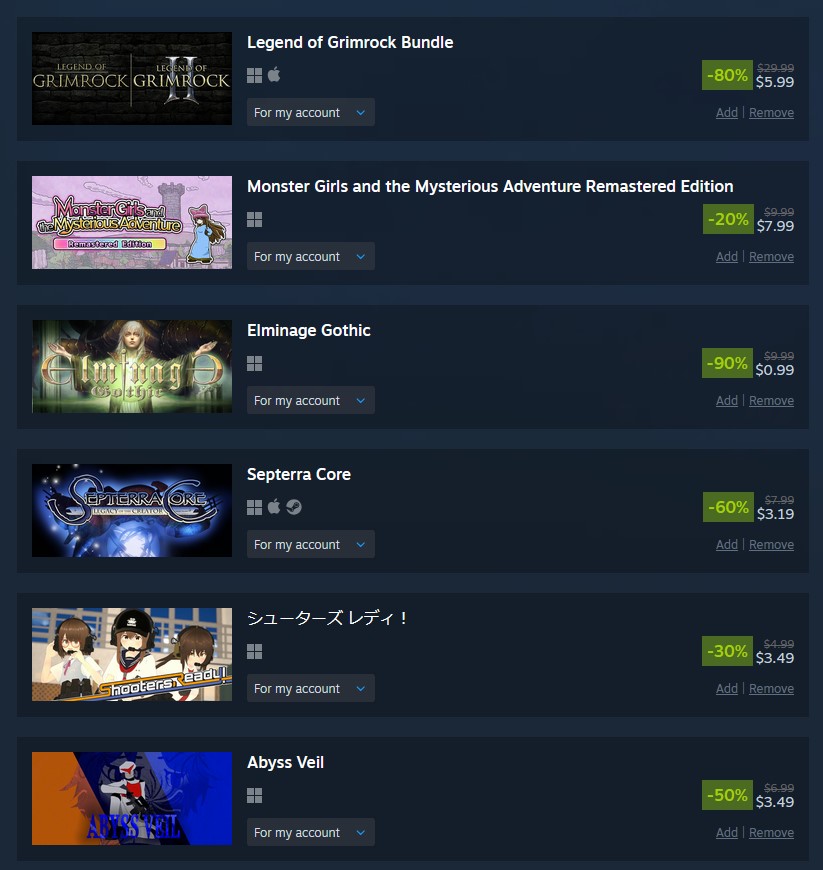This screenshot has width=823, height=870.
Task: Expand 'For my account' dropdown for Elminage Gothic
Action: [x=311, y=400]
